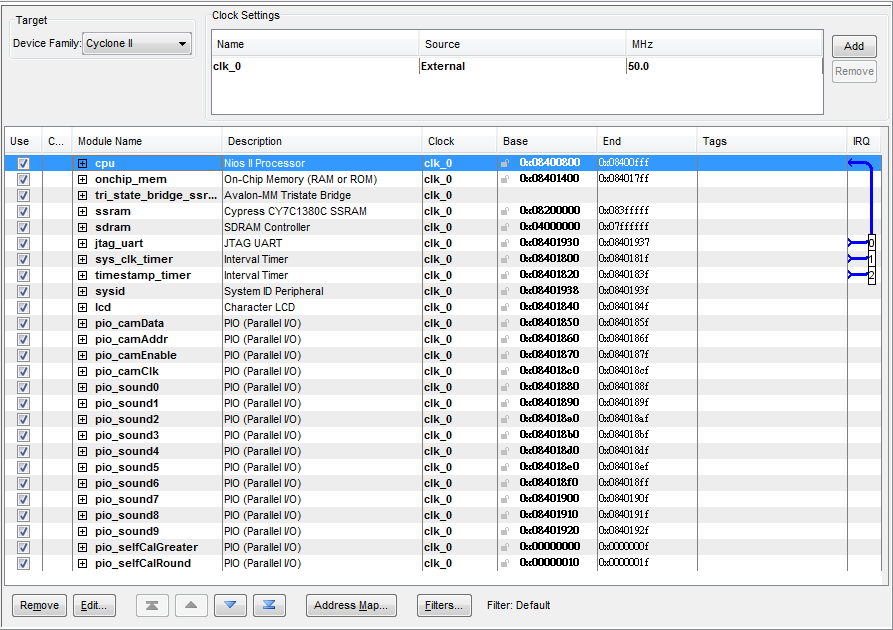Click the lock icon beside pio_camEnable base address
Screen dimensions: 893x630
[x=505, y=355]
